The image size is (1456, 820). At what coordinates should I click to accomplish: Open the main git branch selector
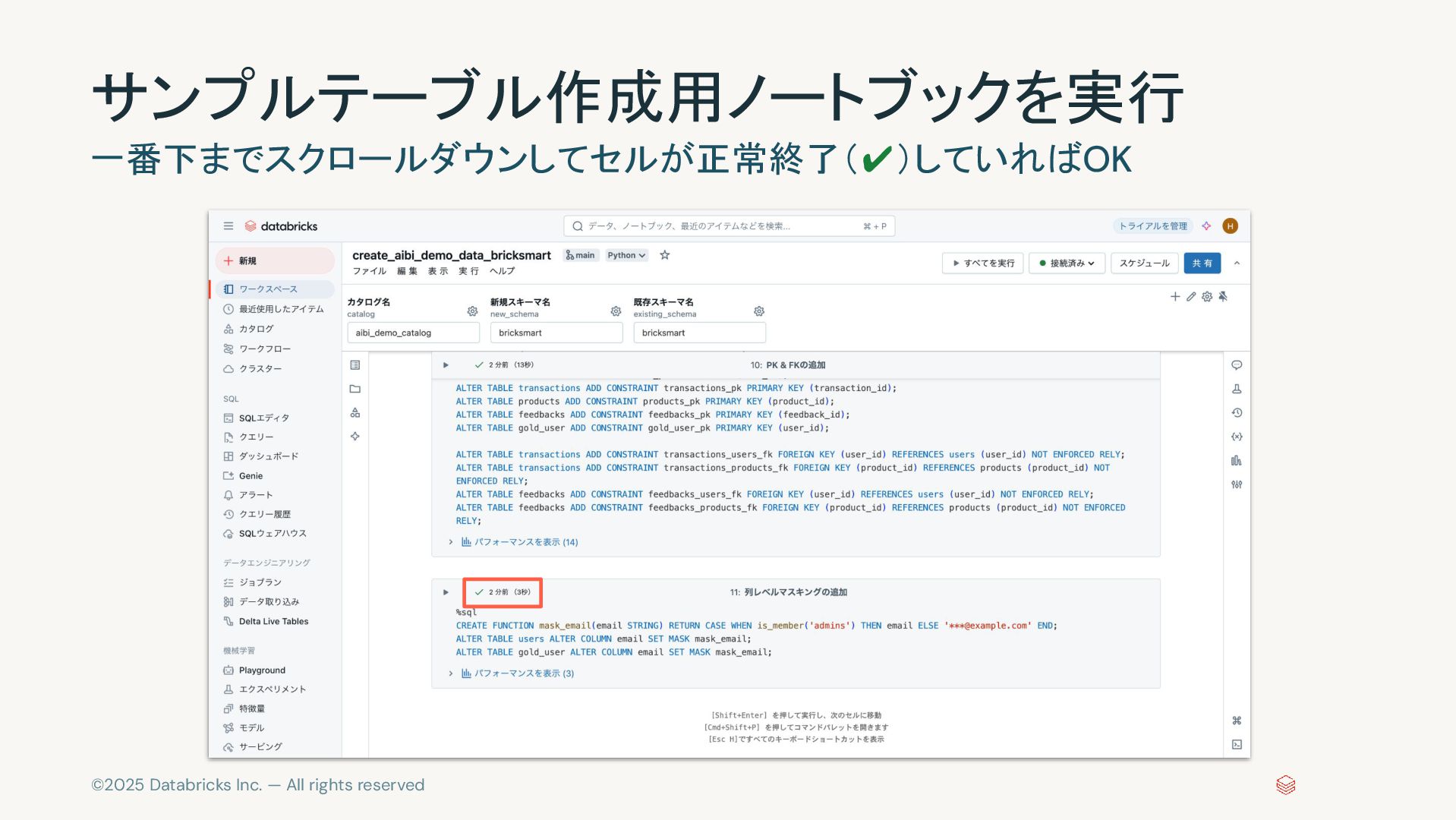coord(581,255)
